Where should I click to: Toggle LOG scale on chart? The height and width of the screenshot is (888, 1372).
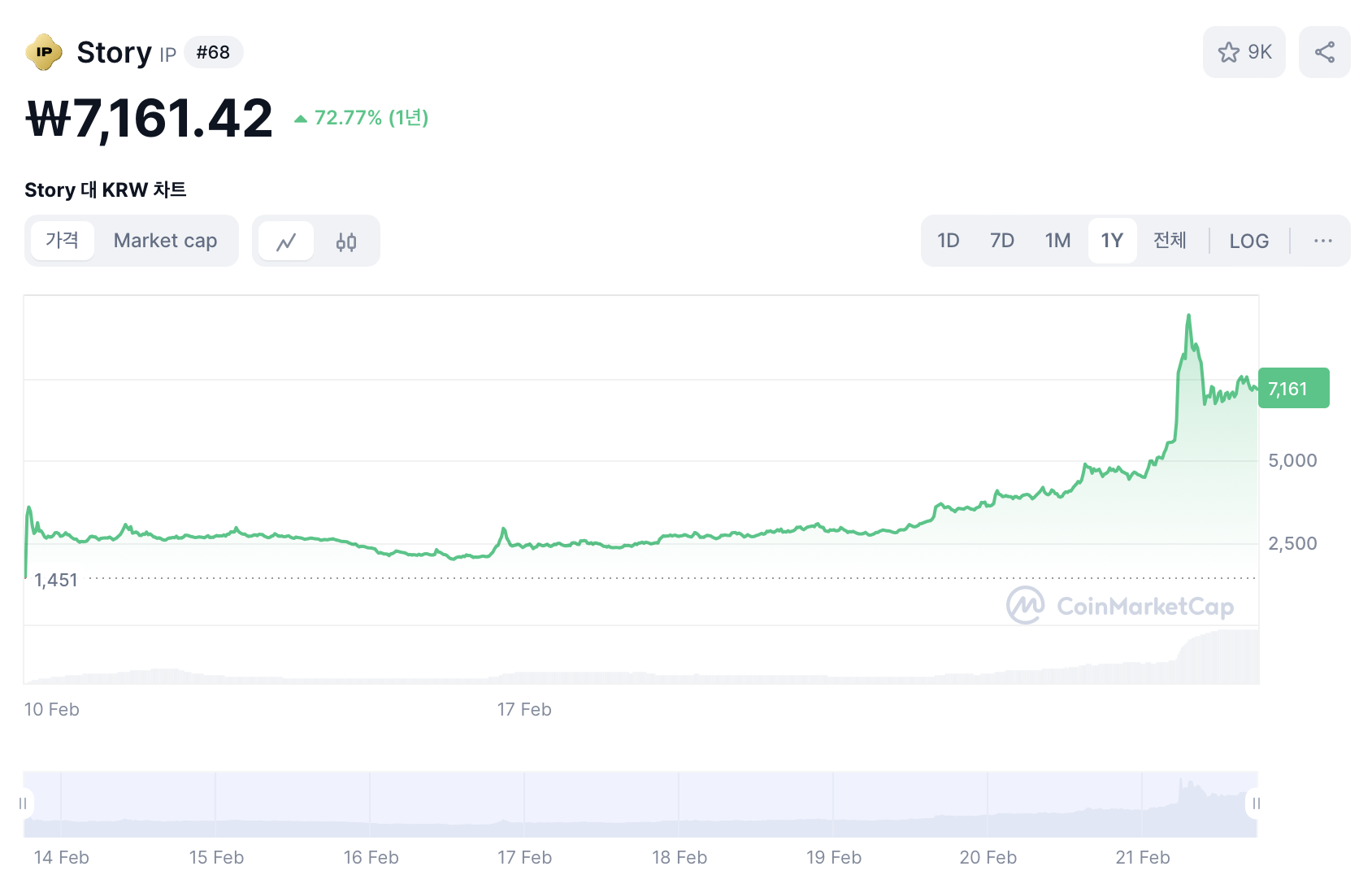[x=1248, y=241]
